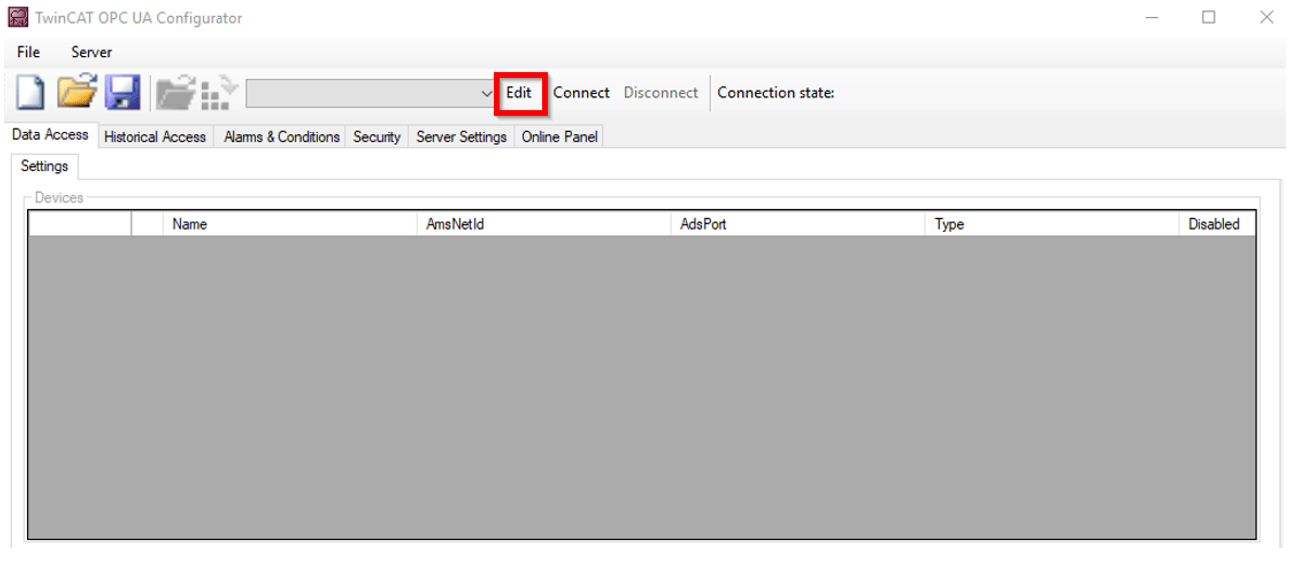Close the TwinCAT OPC UA Configurator window

tap(1267, 18)
